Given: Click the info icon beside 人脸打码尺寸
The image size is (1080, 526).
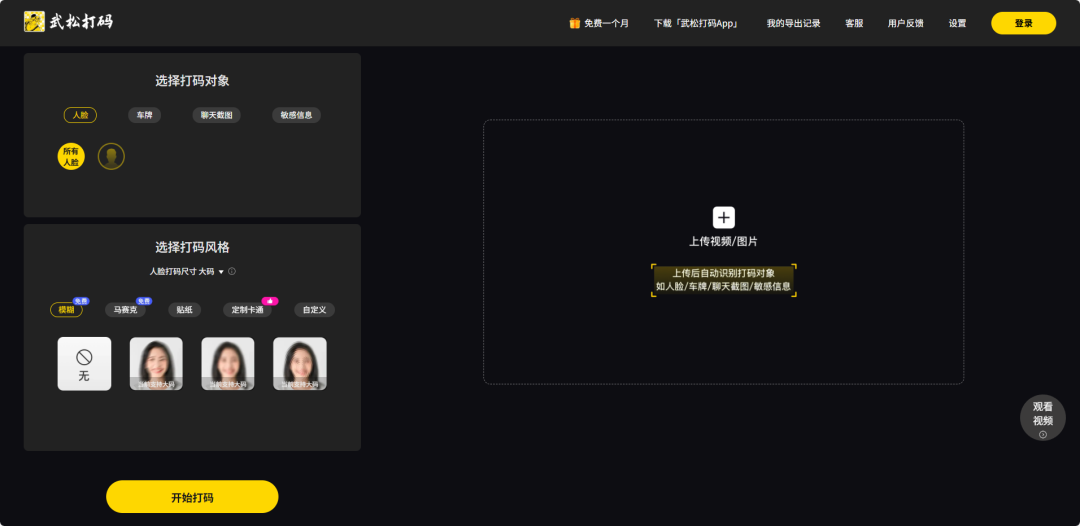Looking at the screenshot, I should pos(232,272).
